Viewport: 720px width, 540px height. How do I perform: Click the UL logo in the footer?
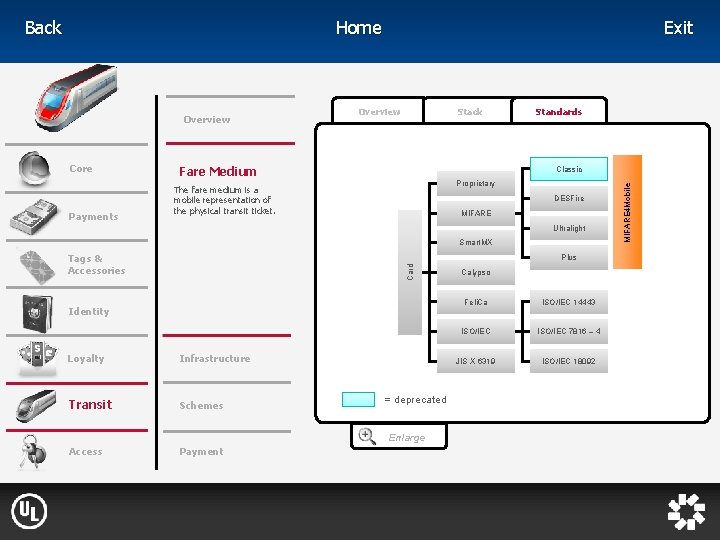29,511
